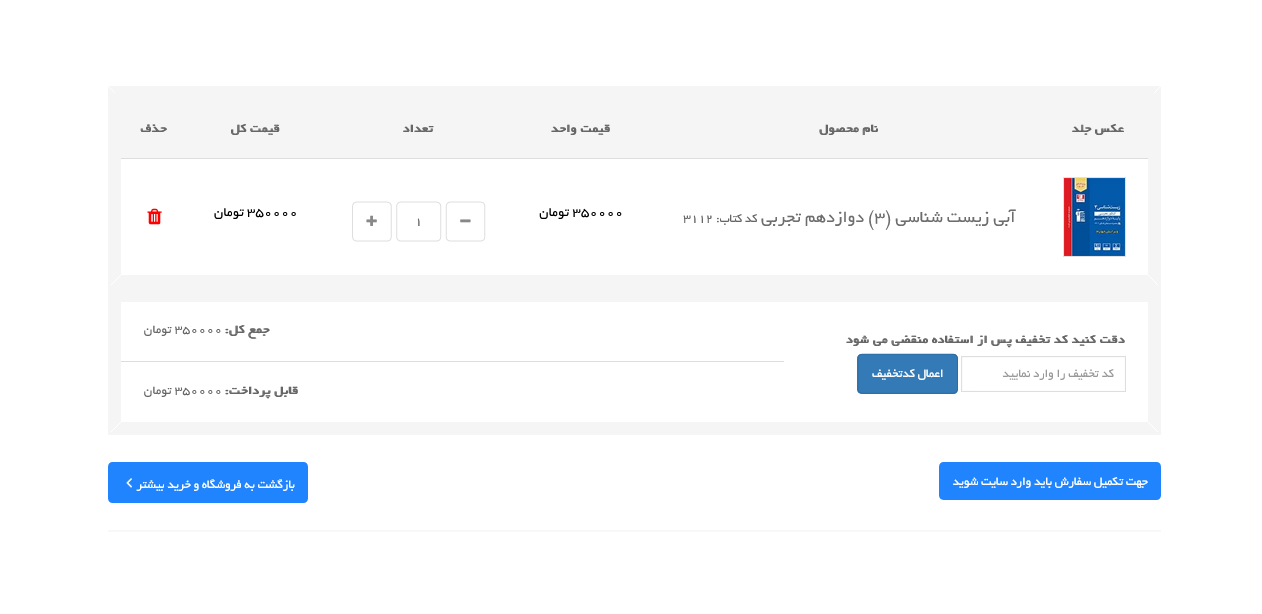Click the جمع کل total amount line
This screenshot has height=614, width=1262.
pyautogui.click(x=207, y=330)
